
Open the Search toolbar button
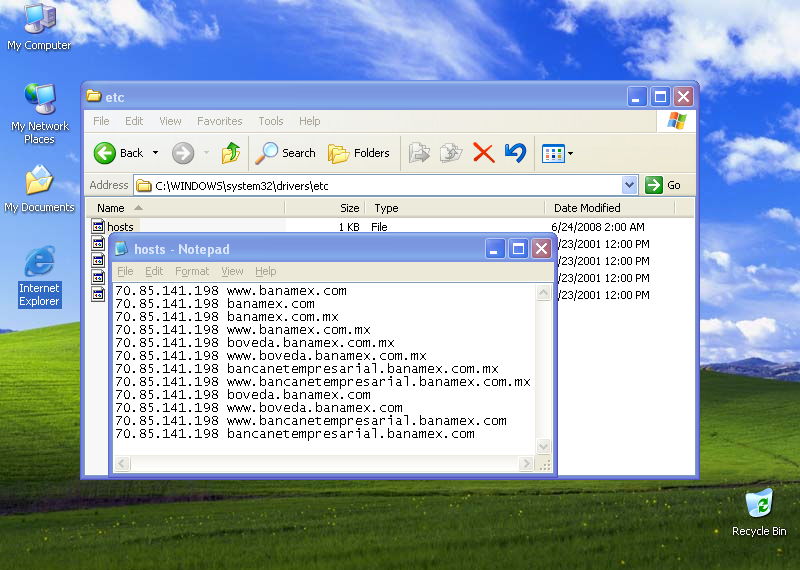coord(286,153)
